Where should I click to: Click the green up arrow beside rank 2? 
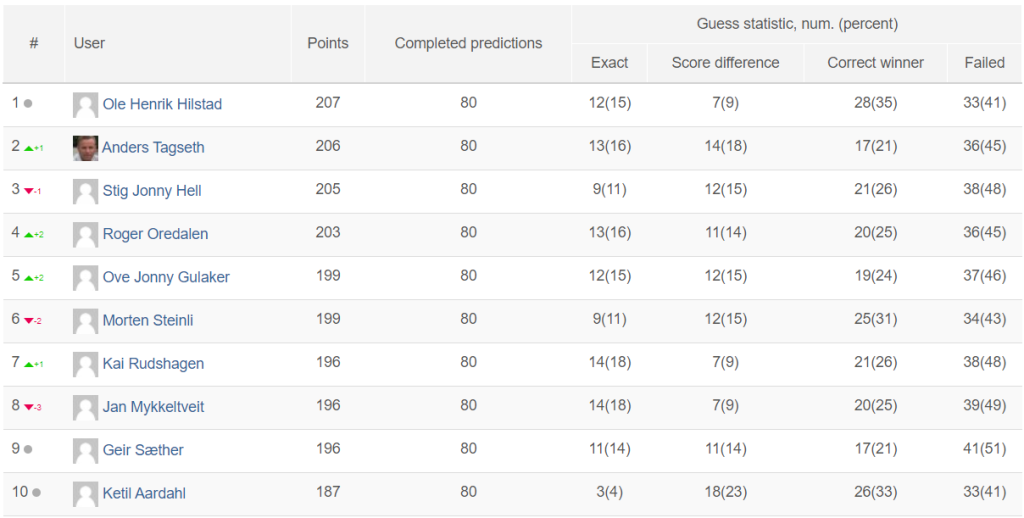29,148
